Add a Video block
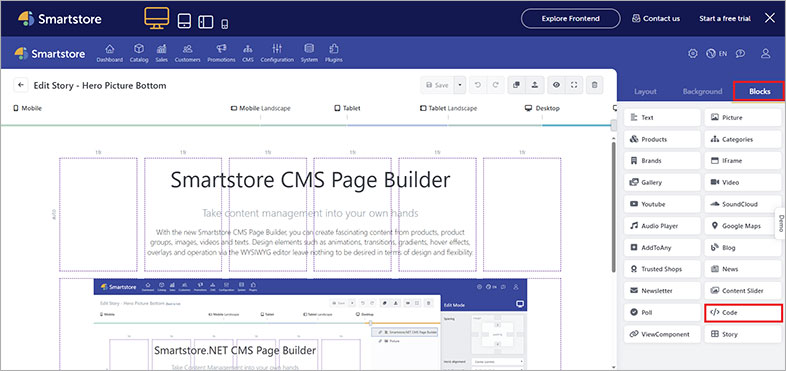This screenshot has width=786, height=371. click(x=743, y=182)
